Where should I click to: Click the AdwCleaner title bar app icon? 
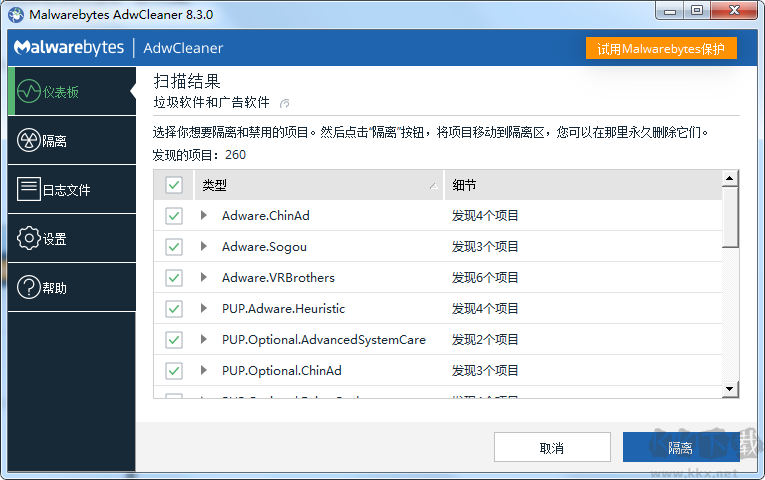click(x=16, y=15)
